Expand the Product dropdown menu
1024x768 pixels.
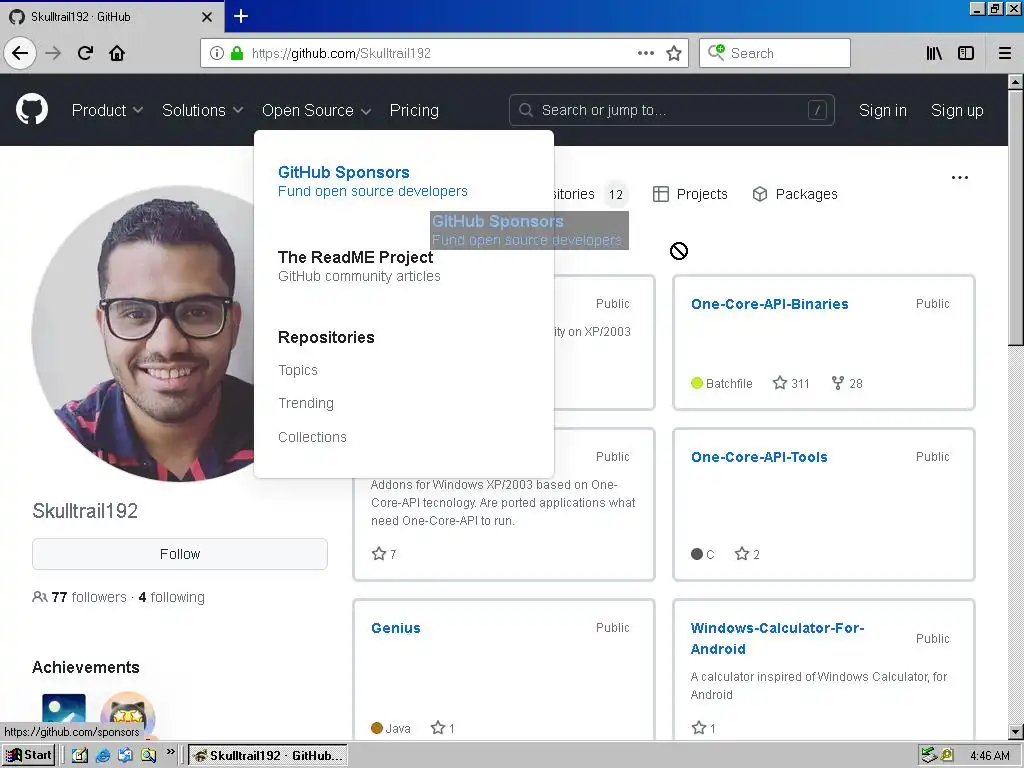click(107, 110)
